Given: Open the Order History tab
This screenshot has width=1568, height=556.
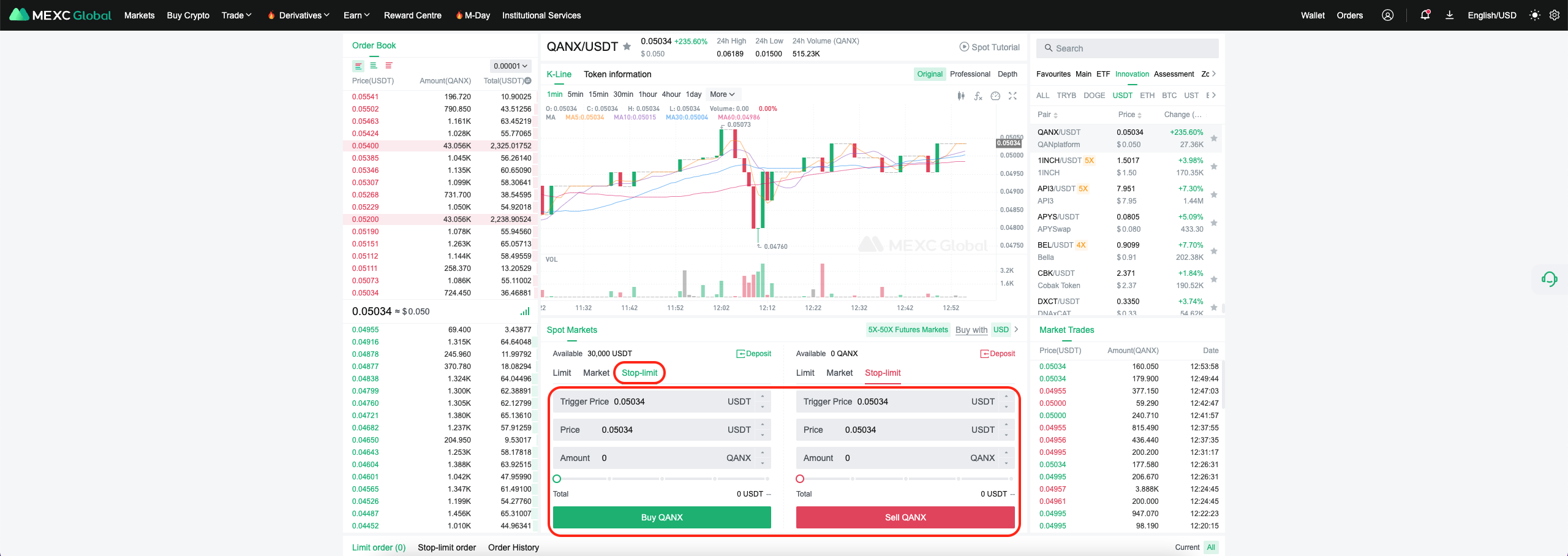Looking at the screenshot, I should (x=513, y=547).
